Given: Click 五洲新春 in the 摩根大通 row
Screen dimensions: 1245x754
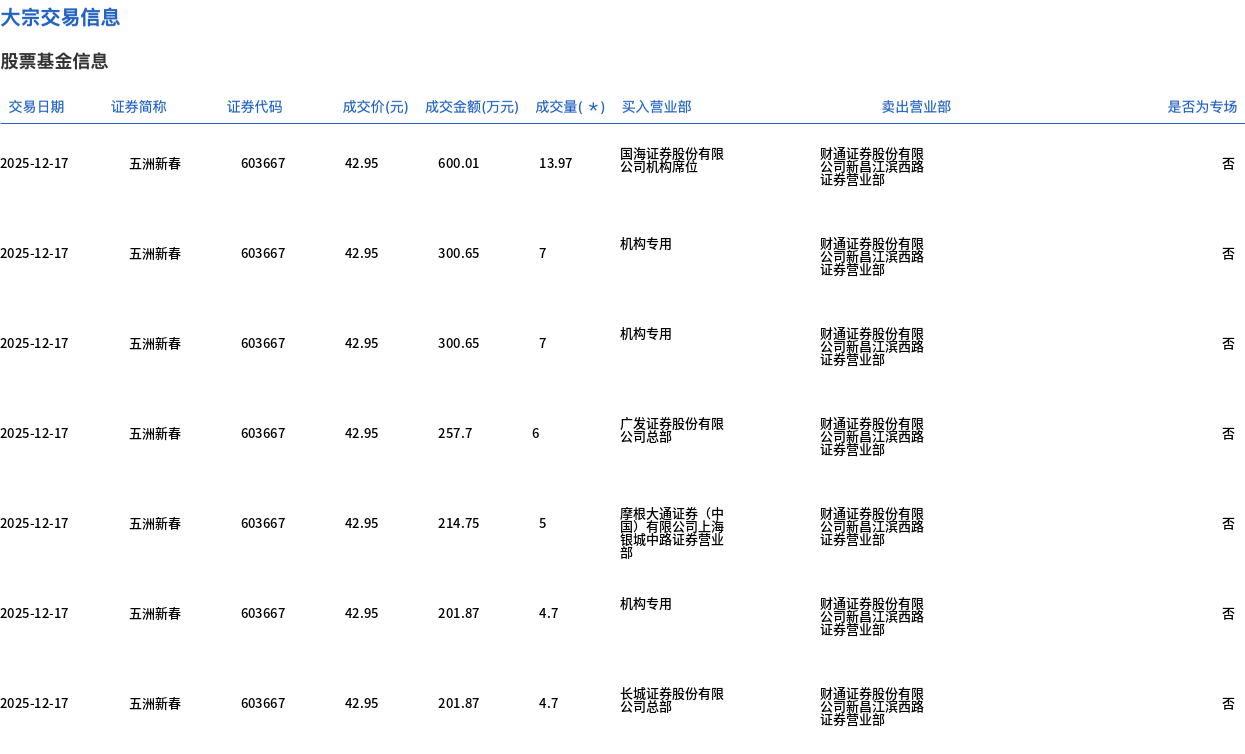Looking at the screenshot, I should click(155, 523).
